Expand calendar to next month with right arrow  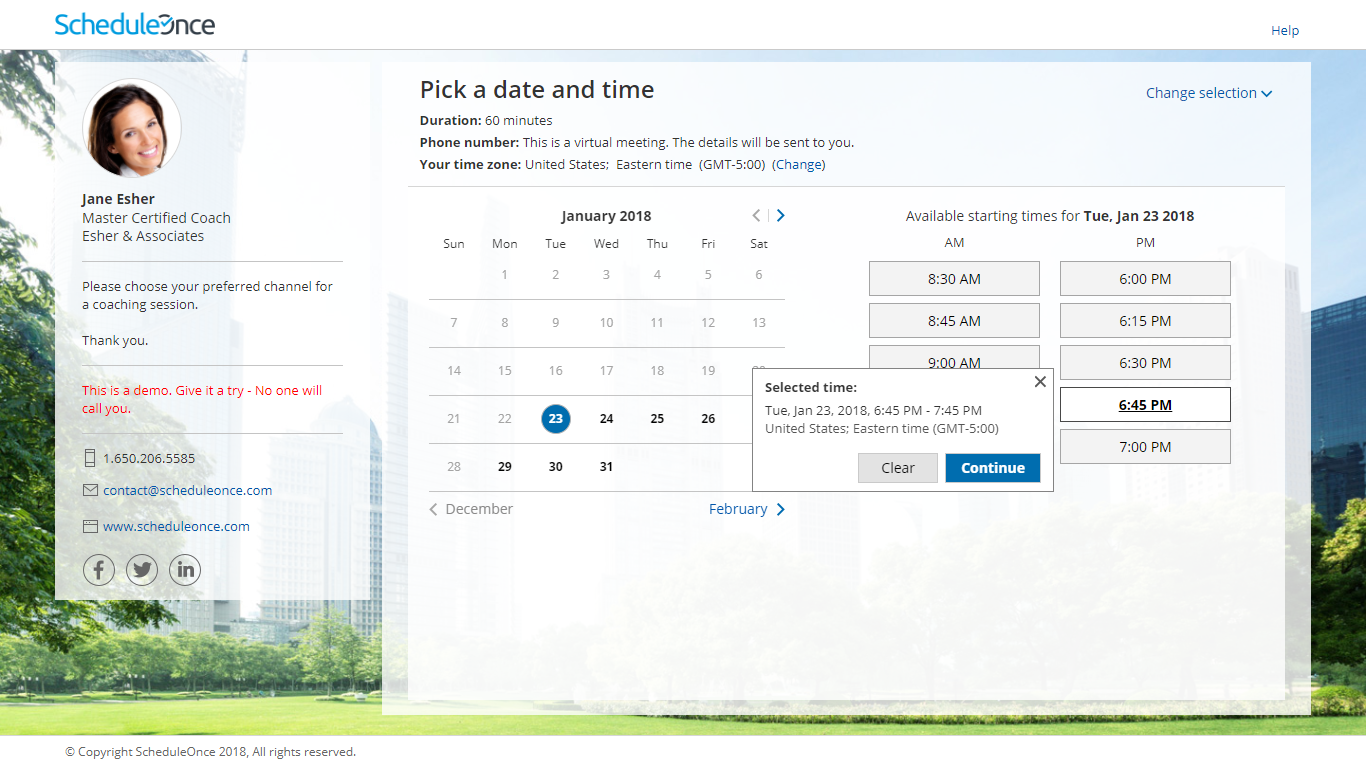[780, 214]
